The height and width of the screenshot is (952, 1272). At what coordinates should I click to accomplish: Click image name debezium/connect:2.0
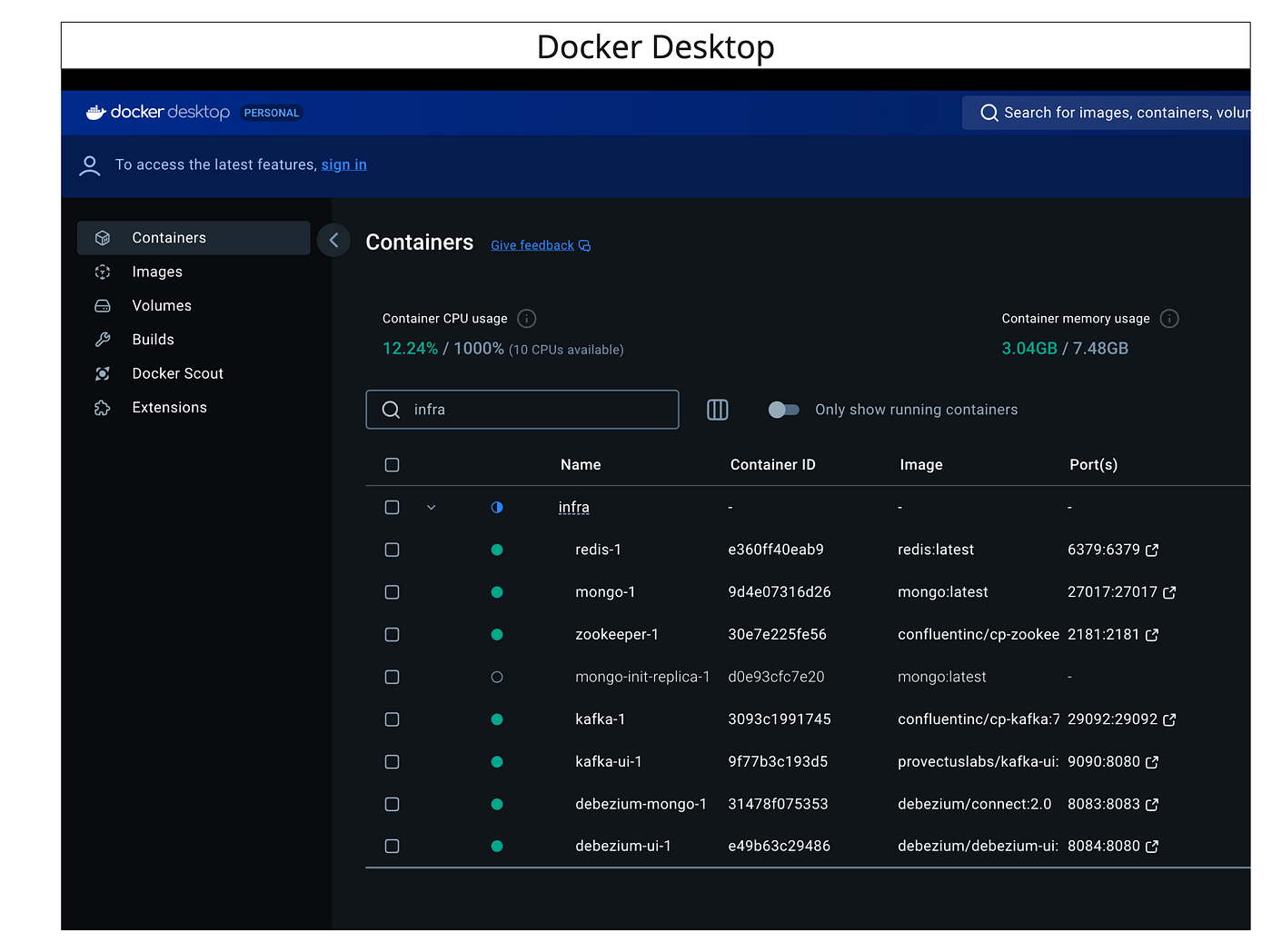click(x=975, y=804)
